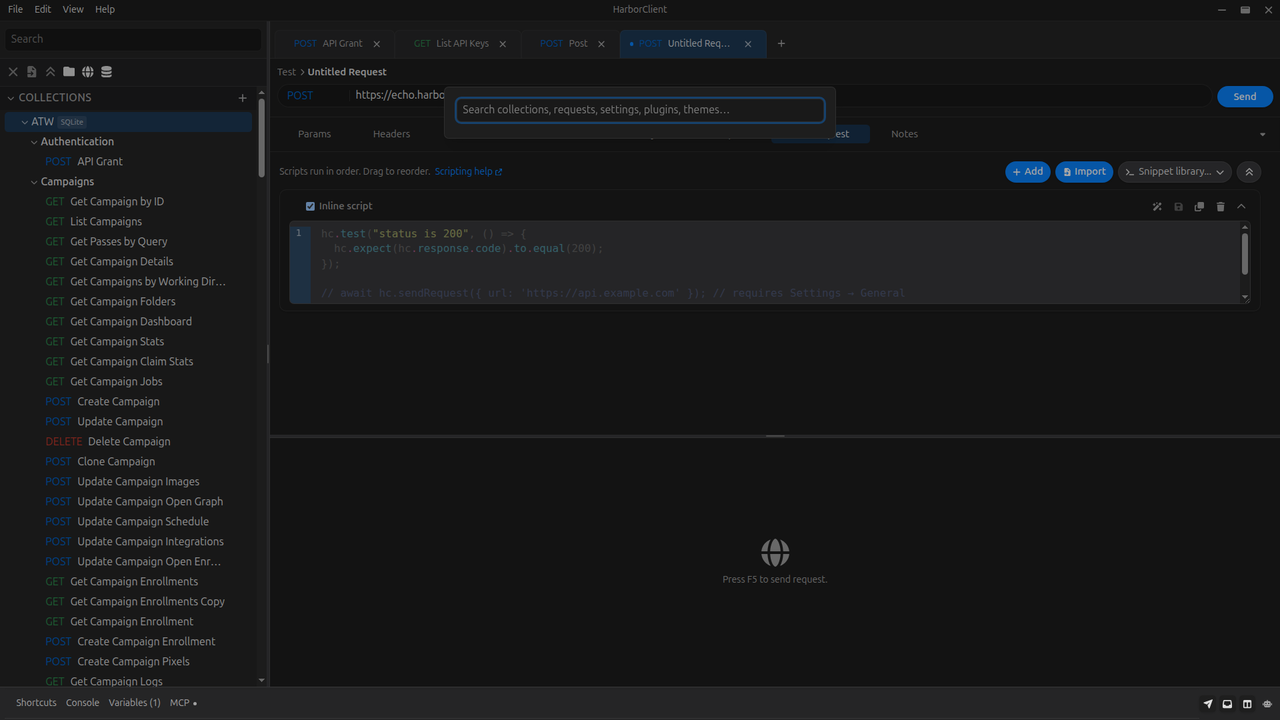This screenshot has height=720, width=1280.
Task: Click the inbox tray icon in status bar
Action: pos(1227,704)
